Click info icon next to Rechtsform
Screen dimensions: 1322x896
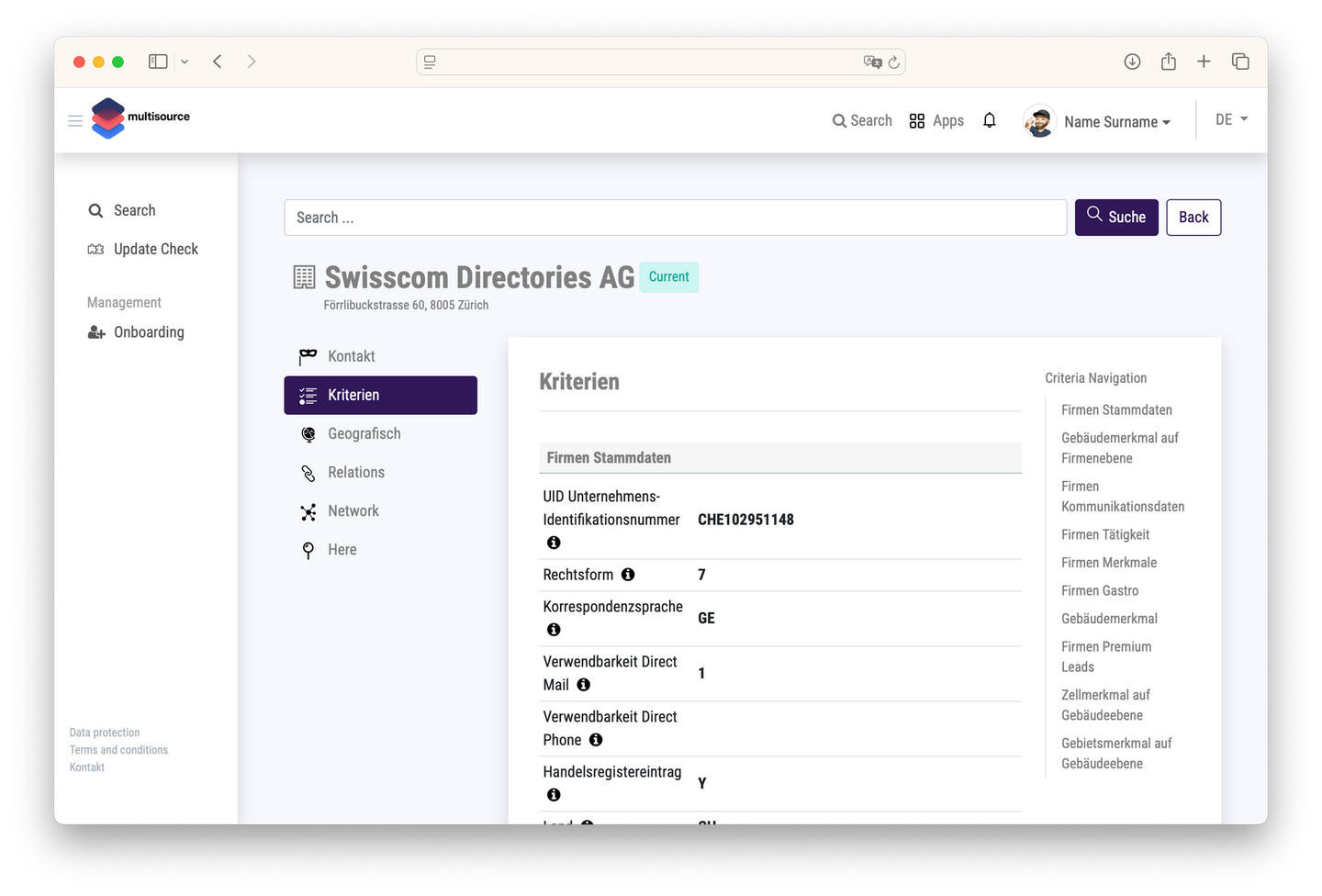[x=628, y=575]
